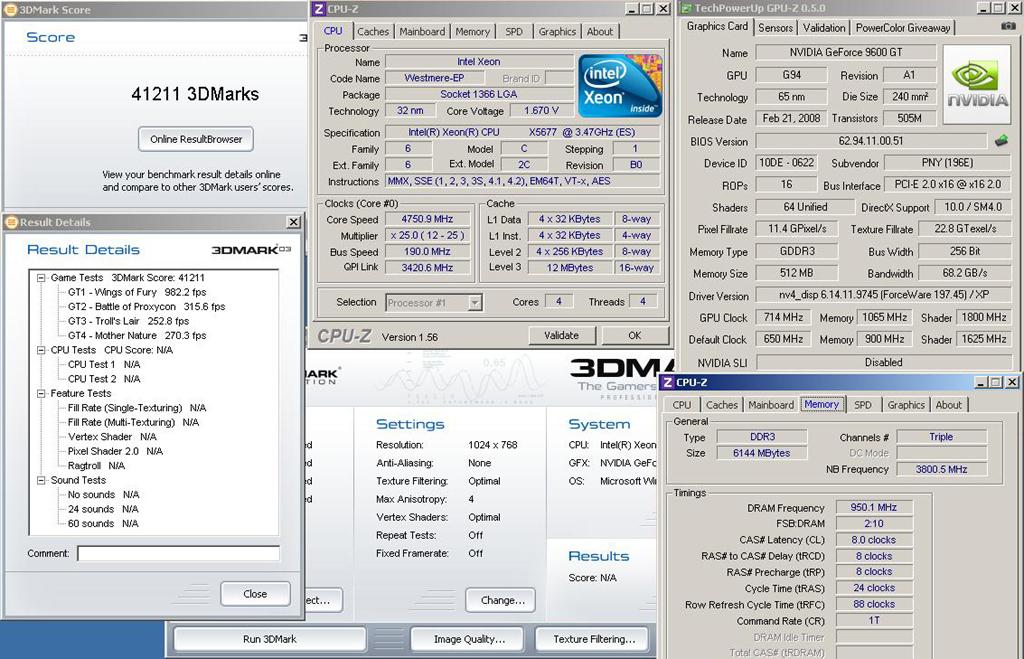Open Texture Filtering settings button
The image size is (1024, 659).
click(594, 639)
